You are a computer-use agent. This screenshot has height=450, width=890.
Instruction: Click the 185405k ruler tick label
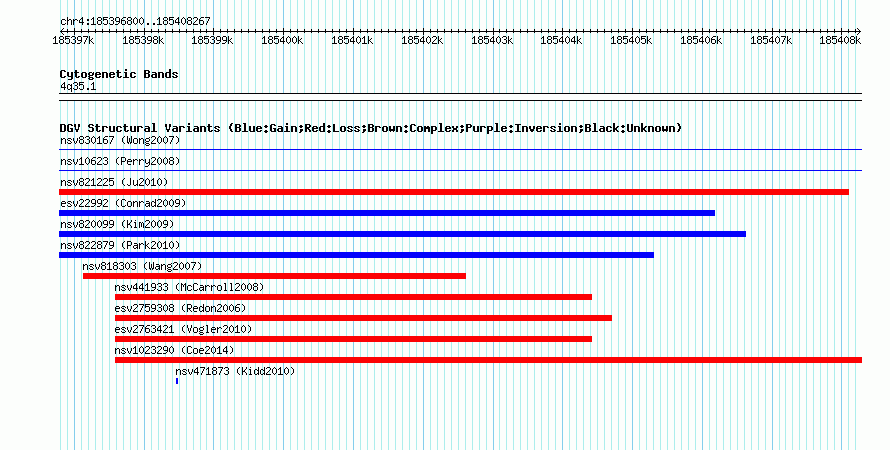(x=631, y=40)
